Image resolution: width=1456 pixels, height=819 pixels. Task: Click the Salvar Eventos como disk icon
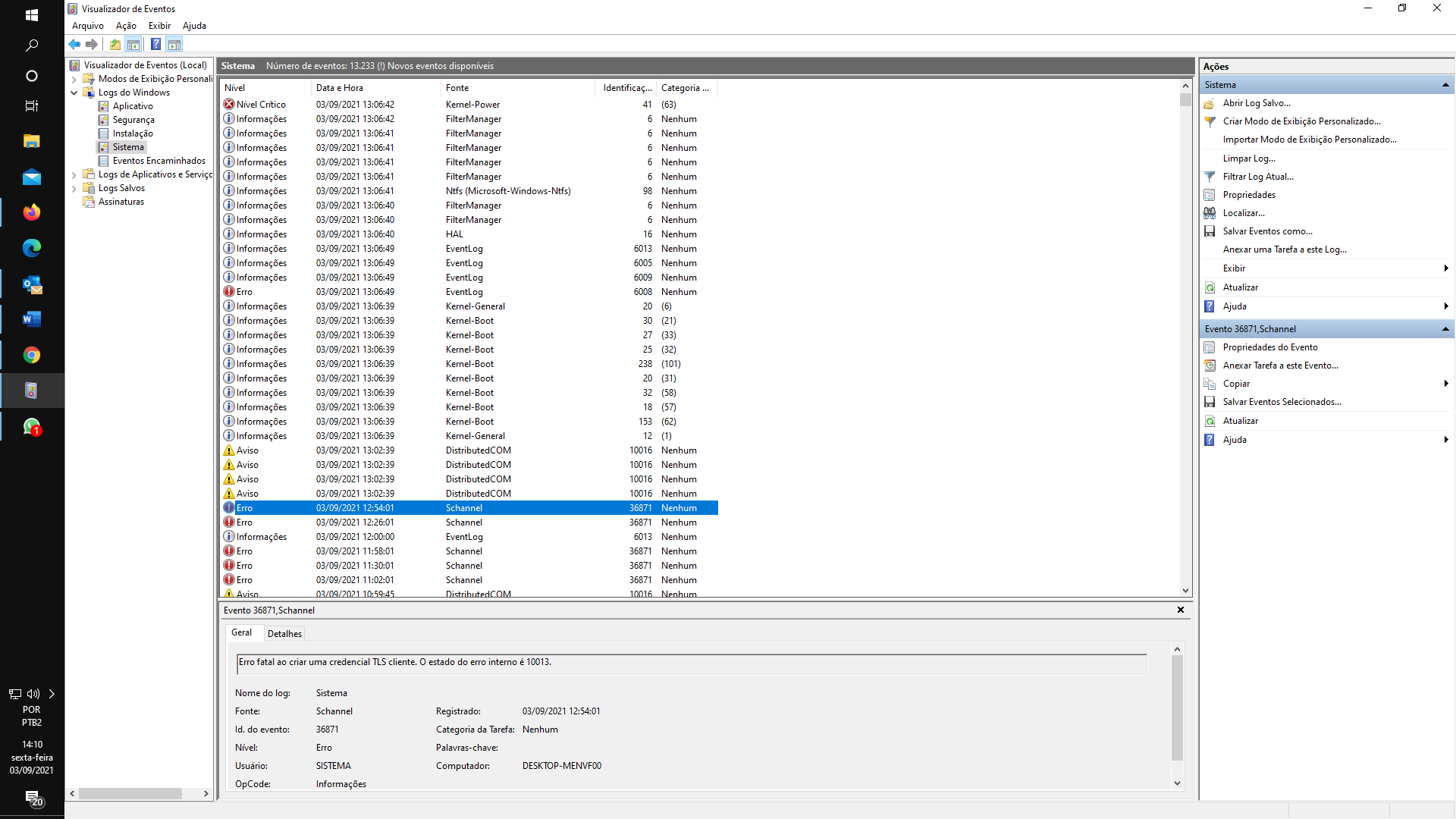1210,231
